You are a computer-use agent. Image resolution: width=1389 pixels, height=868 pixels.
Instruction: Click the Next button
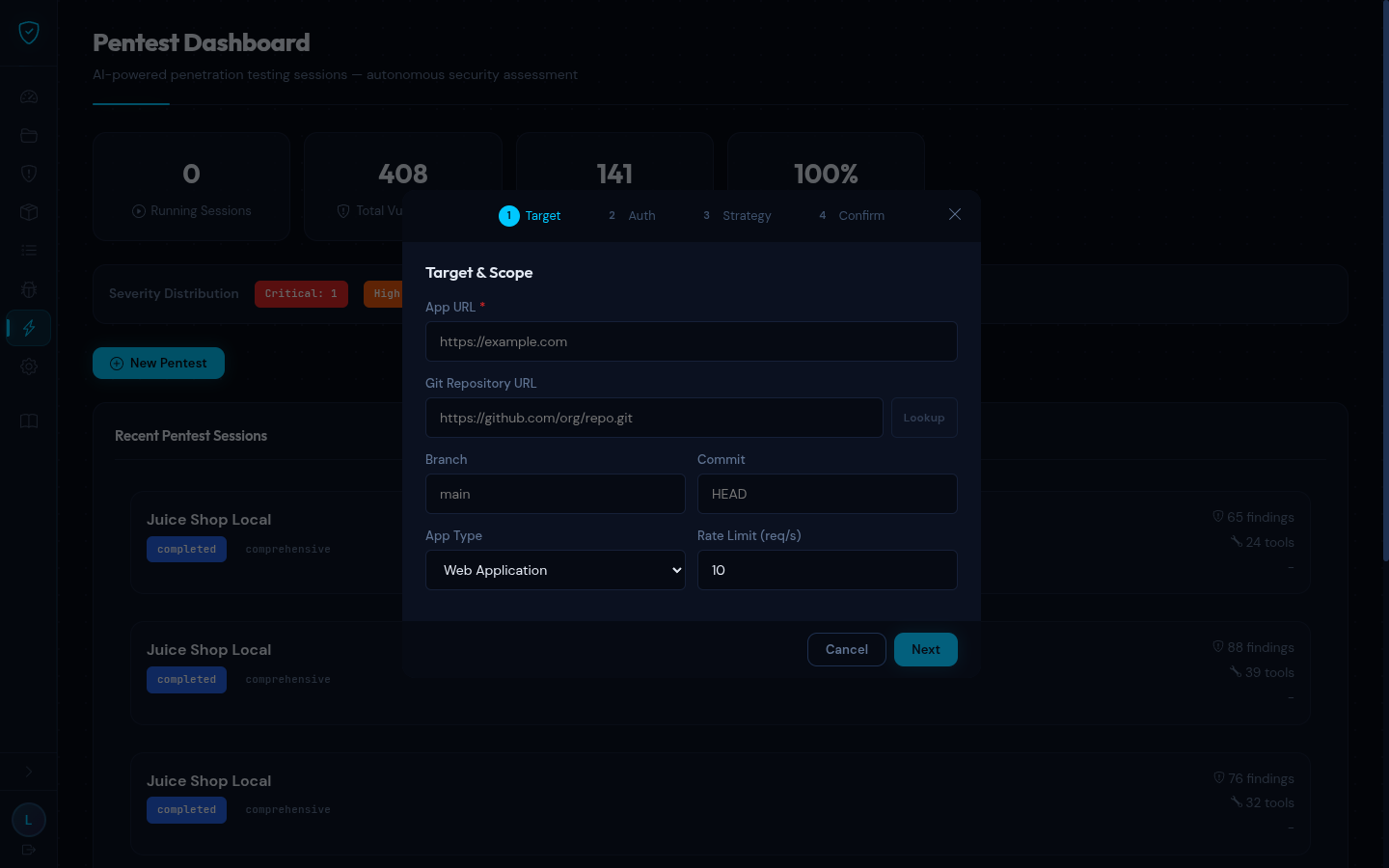[x=925, y=649]
